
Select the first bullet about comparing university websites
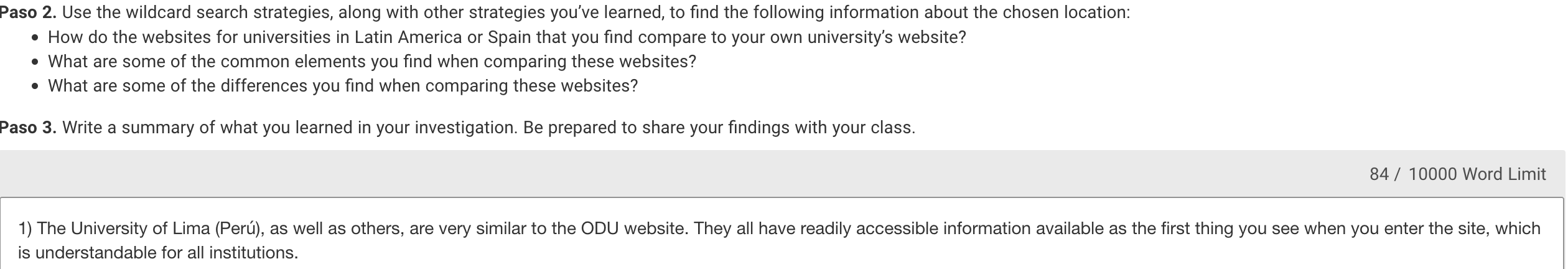tap(506, 37)
